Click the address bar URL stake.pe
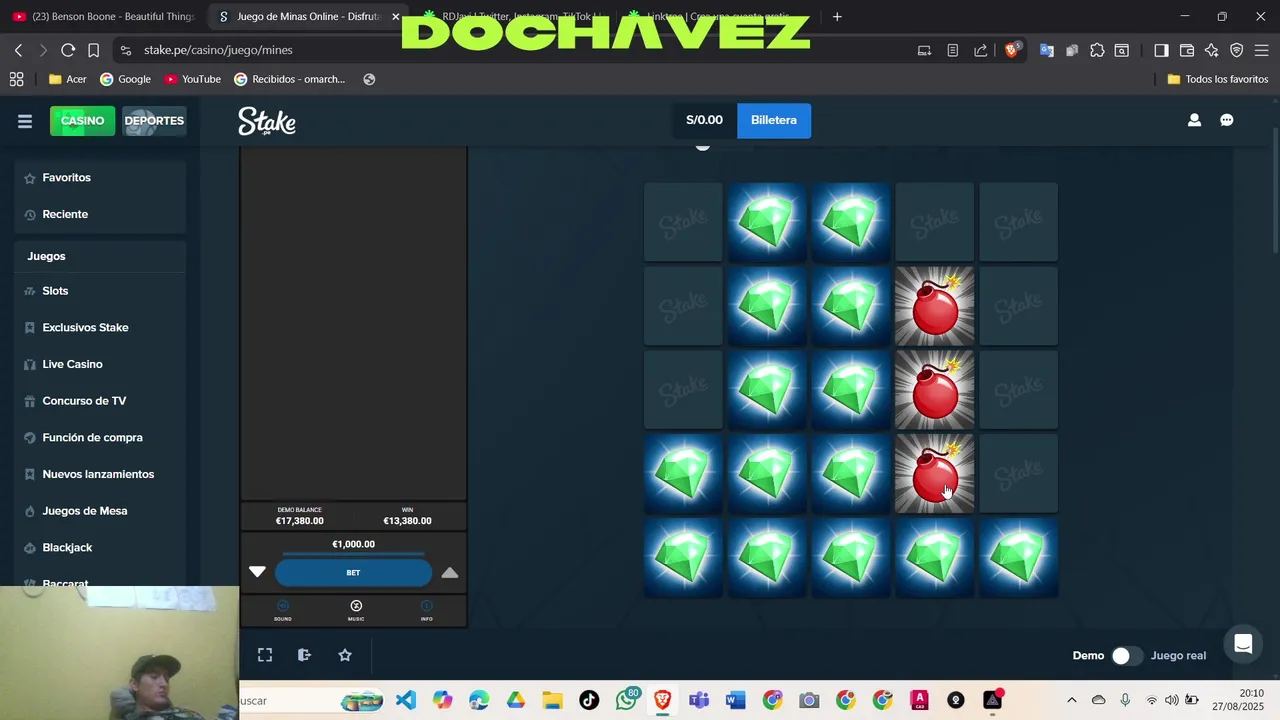This screenshot has height=720, width=1280. 218,50
